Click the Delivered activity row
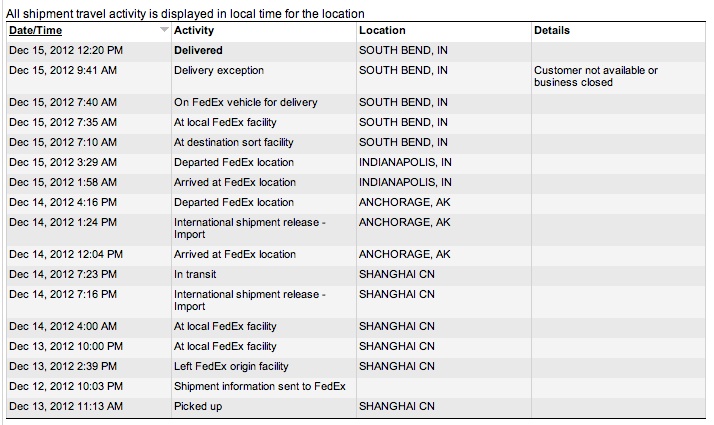This screenshot has width=714, height=425. pos(356,51)
